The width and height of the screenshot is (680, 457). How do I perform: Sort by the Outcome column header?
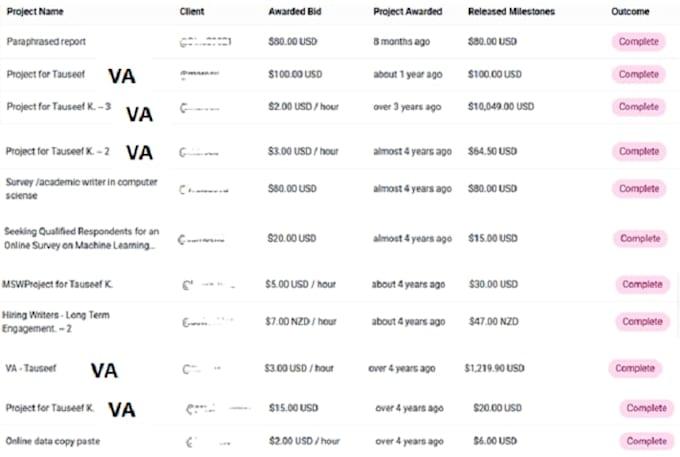pos(630,12)
